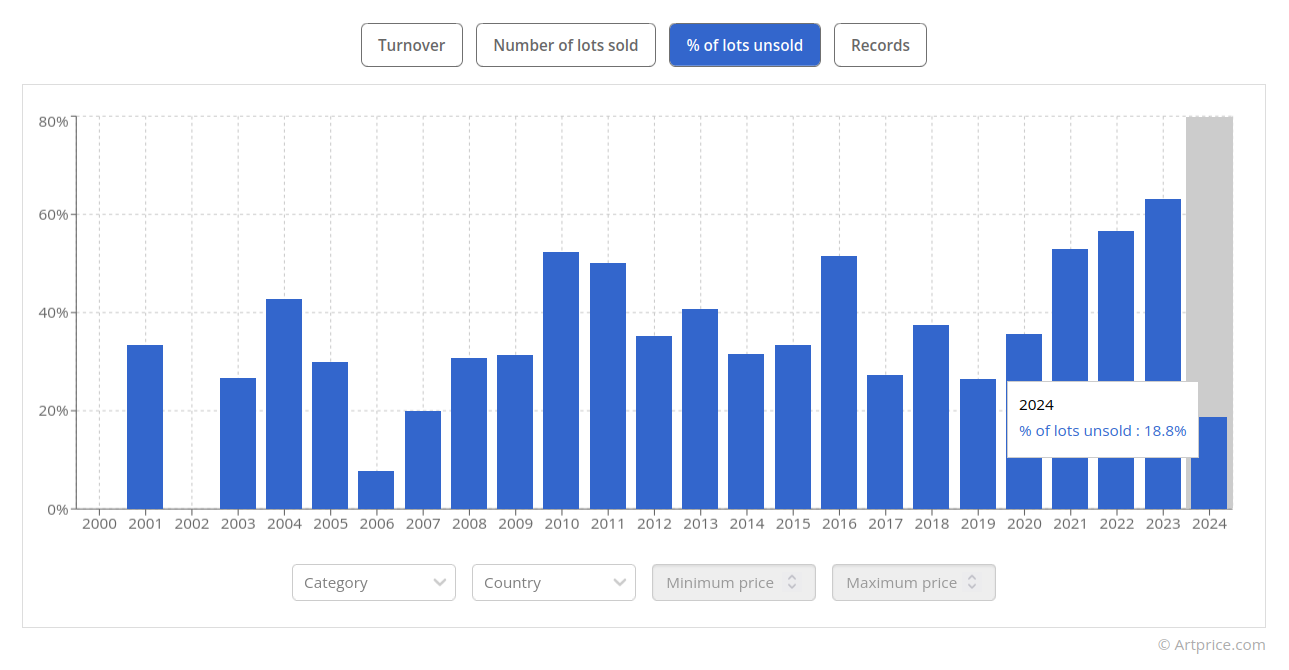Click the % of lots unsold tab
The height and width of the screenshot is (670, 1289).
(744, 45)
